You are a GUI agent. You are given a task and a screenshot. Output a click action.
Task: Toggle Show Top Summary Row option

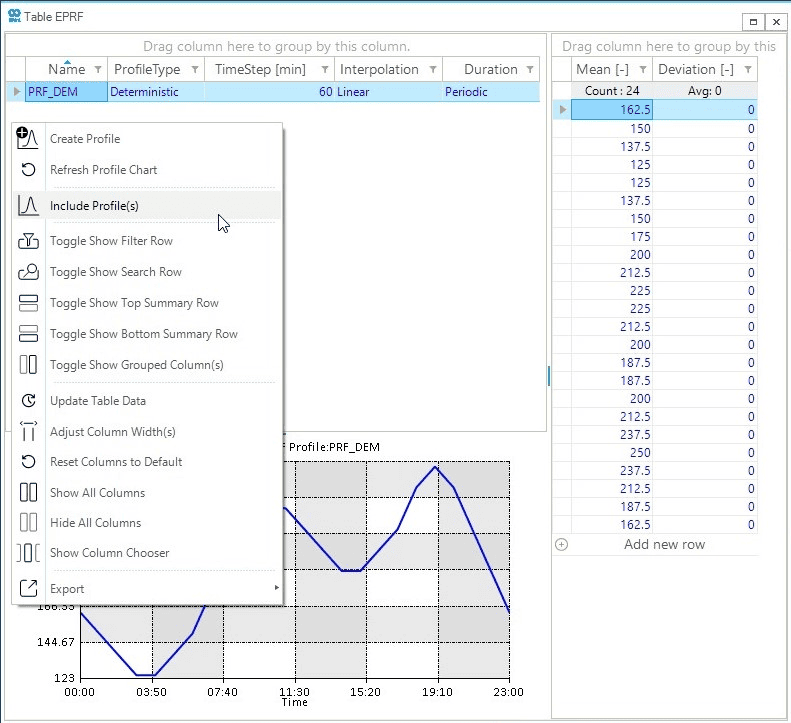134,303
